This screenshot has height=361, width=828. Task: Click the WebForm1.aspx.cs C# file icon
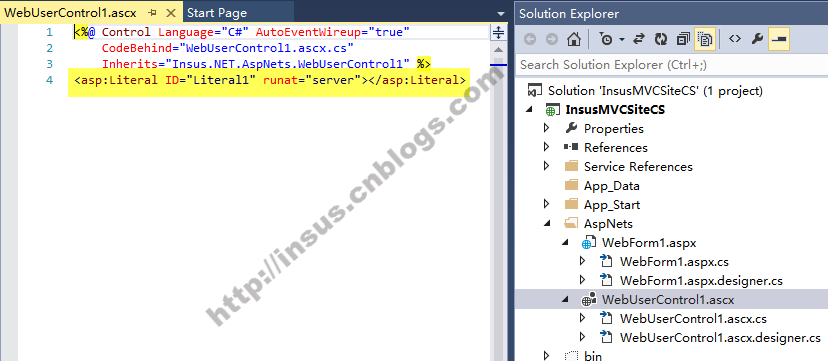(x=607, y=261)
